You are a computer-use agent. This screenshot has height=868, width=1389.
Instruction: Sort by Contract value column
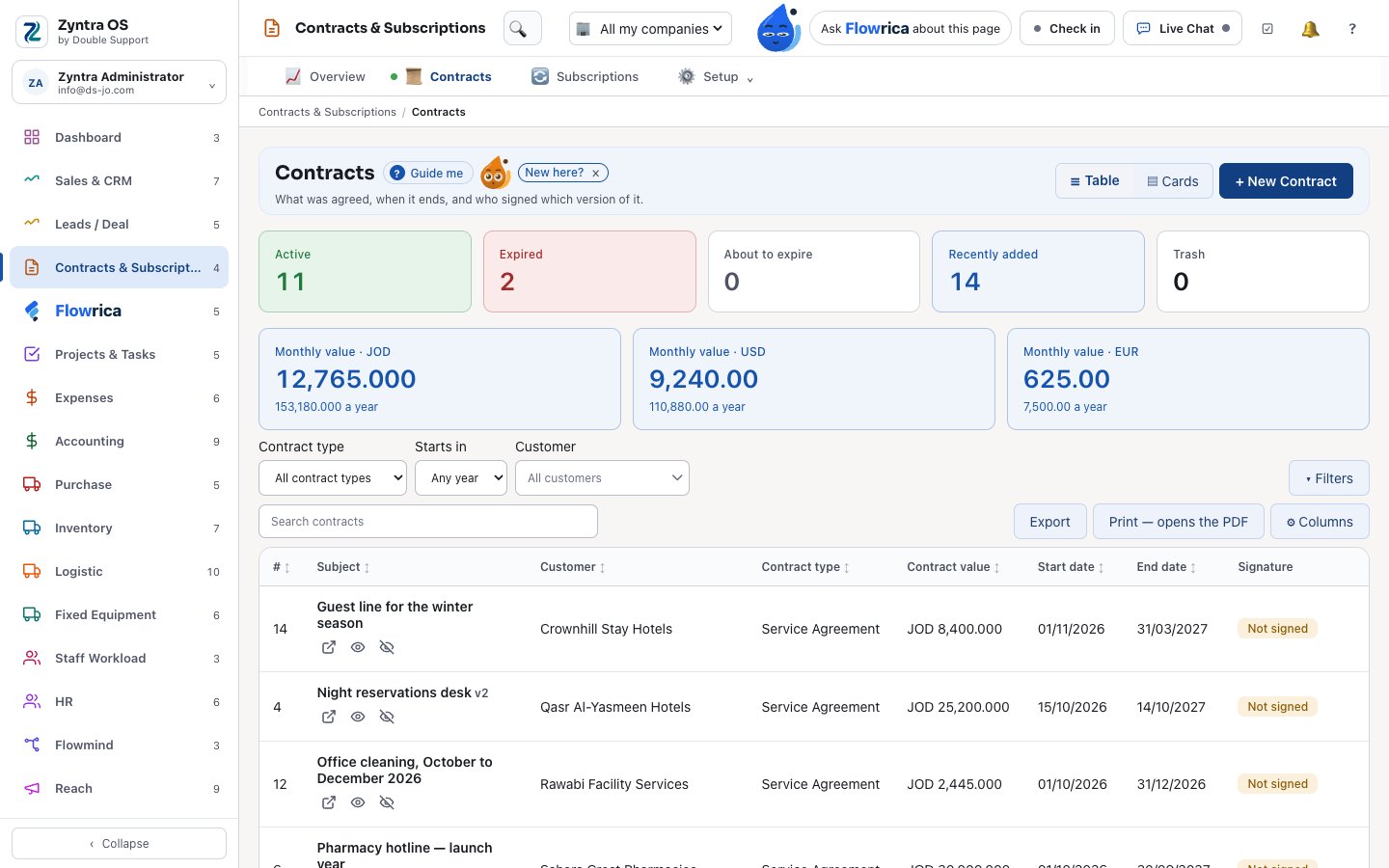(953, 567)
